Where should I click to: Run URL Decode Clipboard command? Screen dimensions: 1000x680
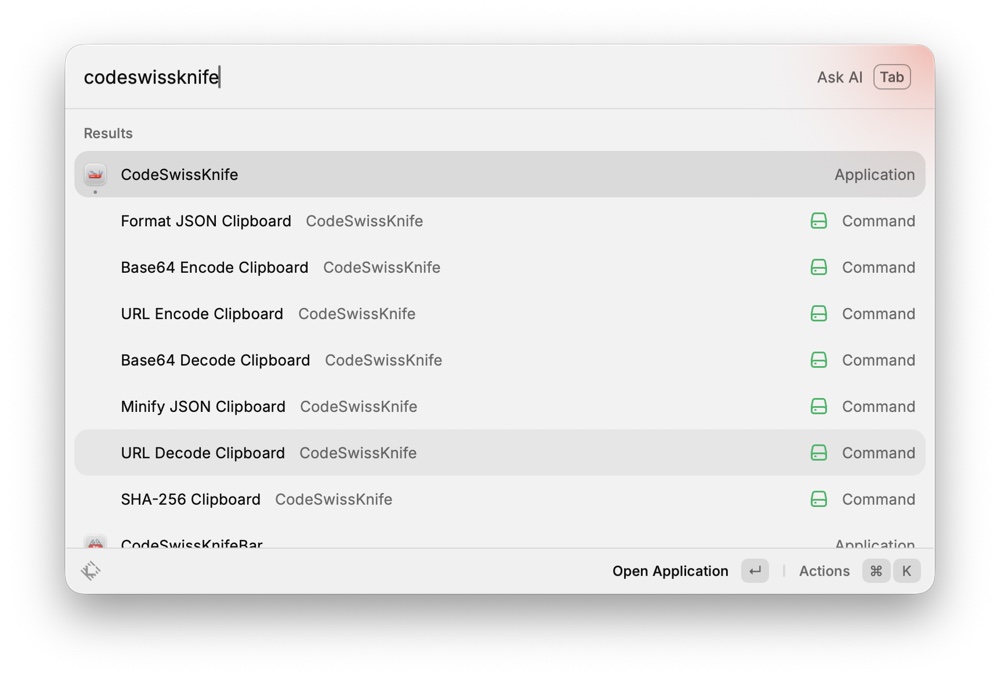point(499,453)
